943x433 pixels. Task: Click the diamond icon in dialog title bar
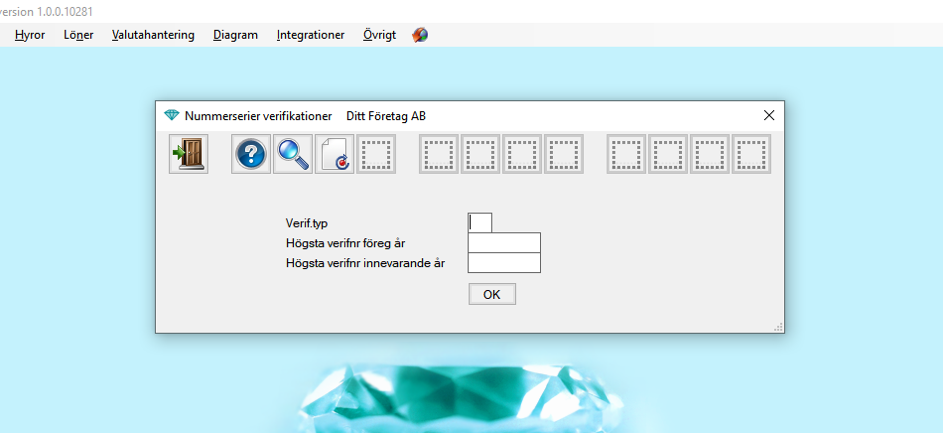pyautogui.click(x=172, y=115)
